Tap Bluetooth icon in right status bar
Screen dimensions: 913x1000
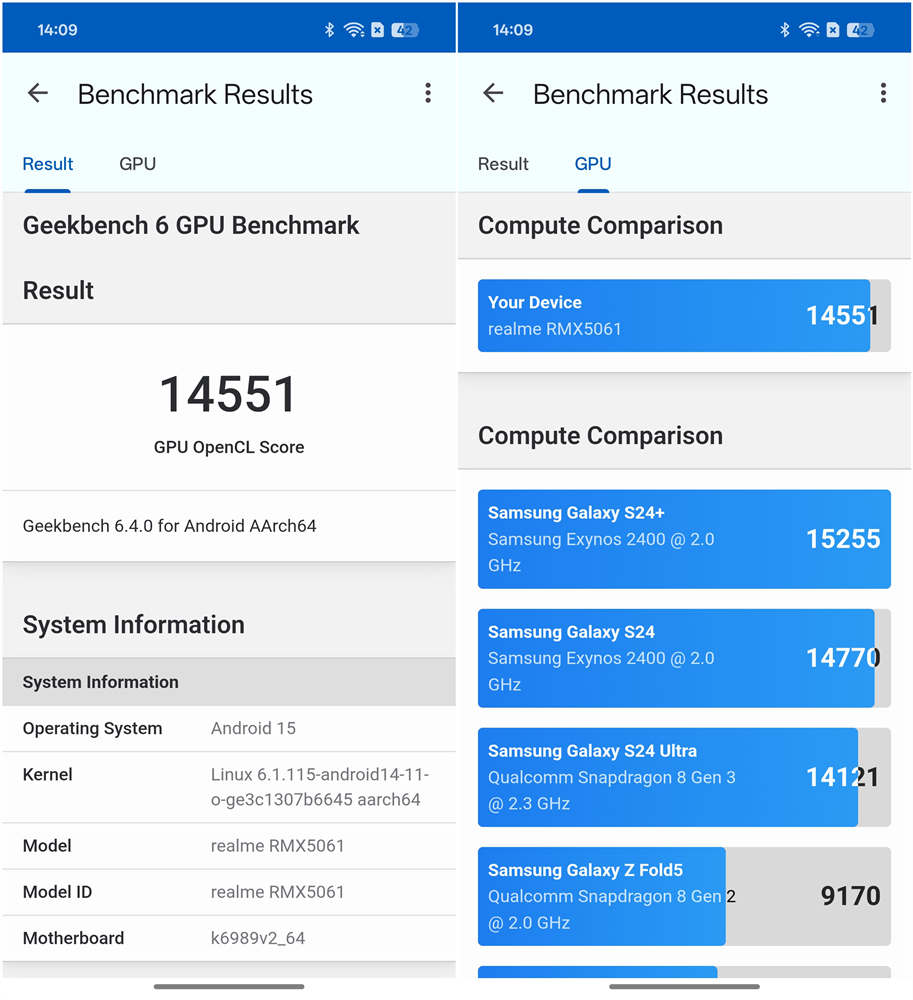click(x=784, y=29)
